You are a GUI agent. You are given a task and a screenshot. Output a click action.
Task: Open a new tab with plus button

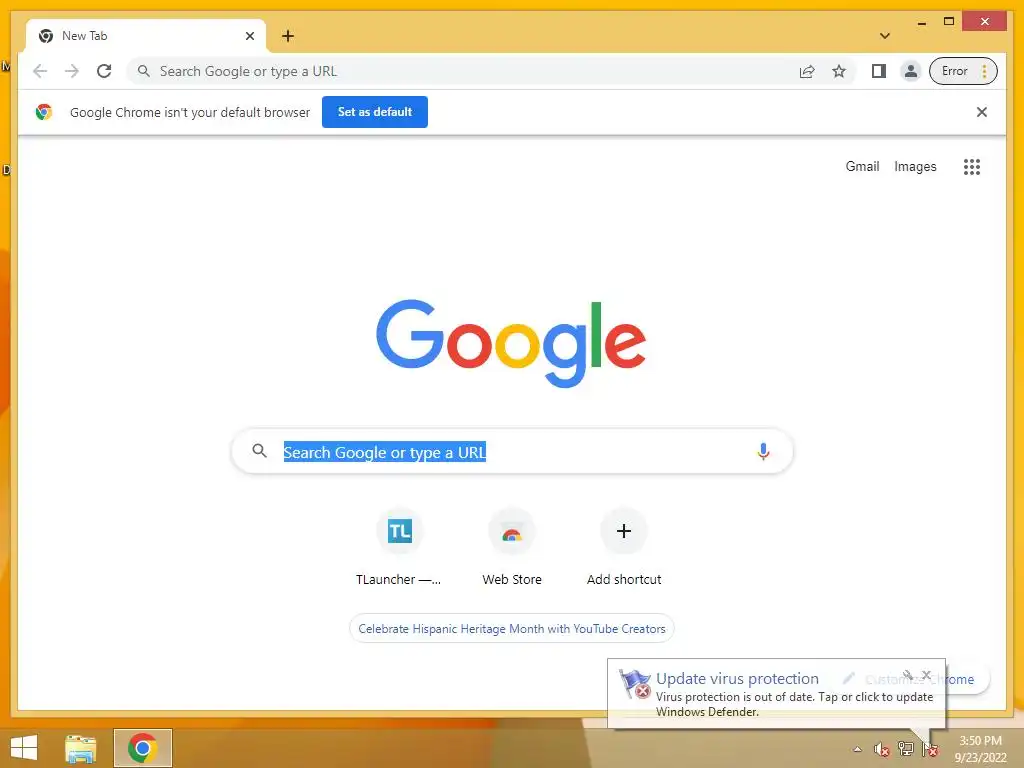pyautogui.click(x=288, y=36)
